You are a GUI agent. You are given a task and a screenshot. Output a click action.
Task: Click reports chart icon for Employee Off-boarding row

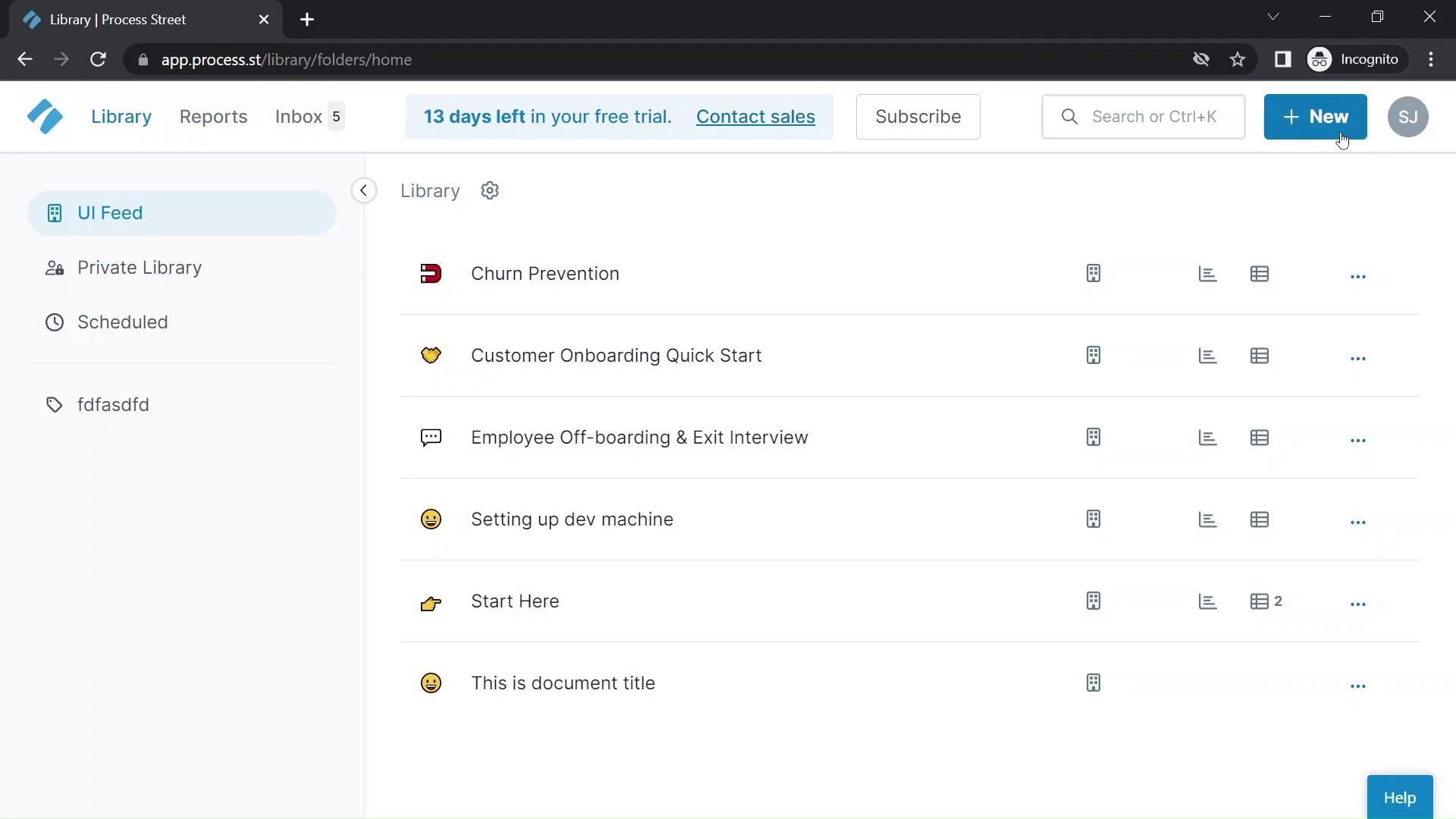pyautogui.click(x=1207, y=438)
